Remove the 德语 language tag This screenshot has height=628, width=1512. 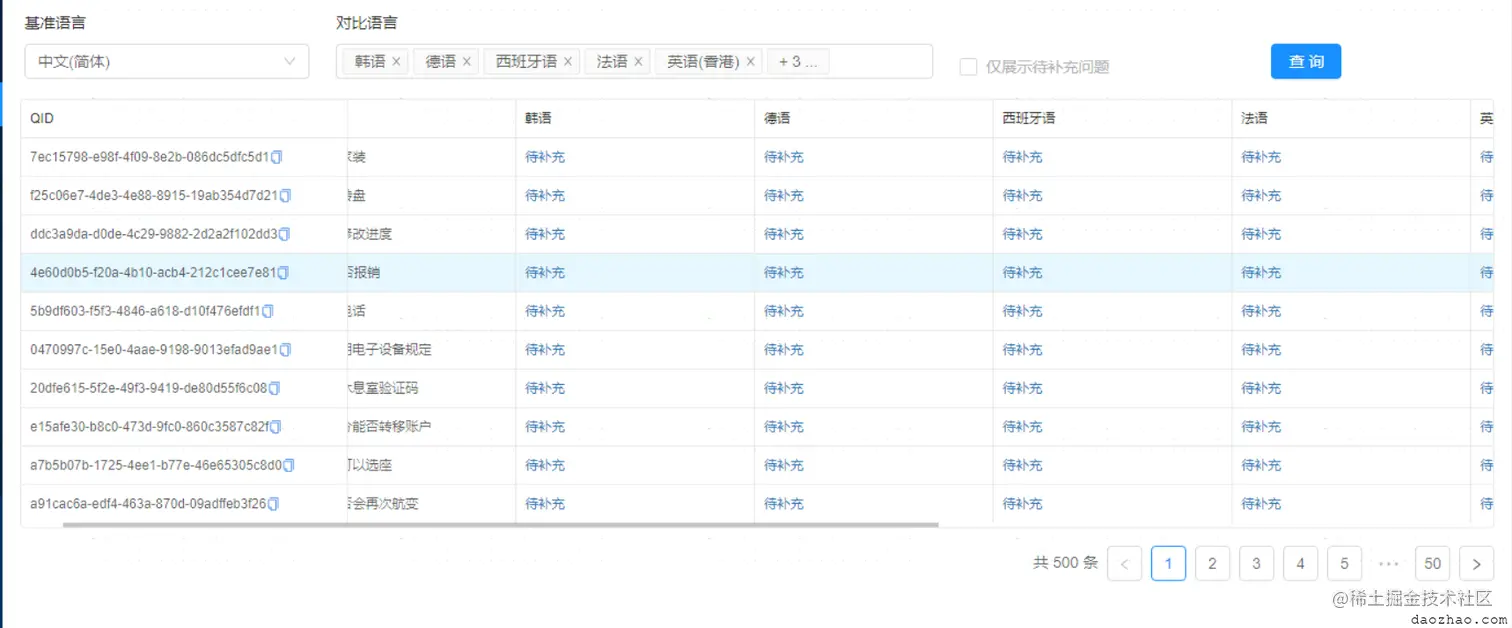(466, 62)
